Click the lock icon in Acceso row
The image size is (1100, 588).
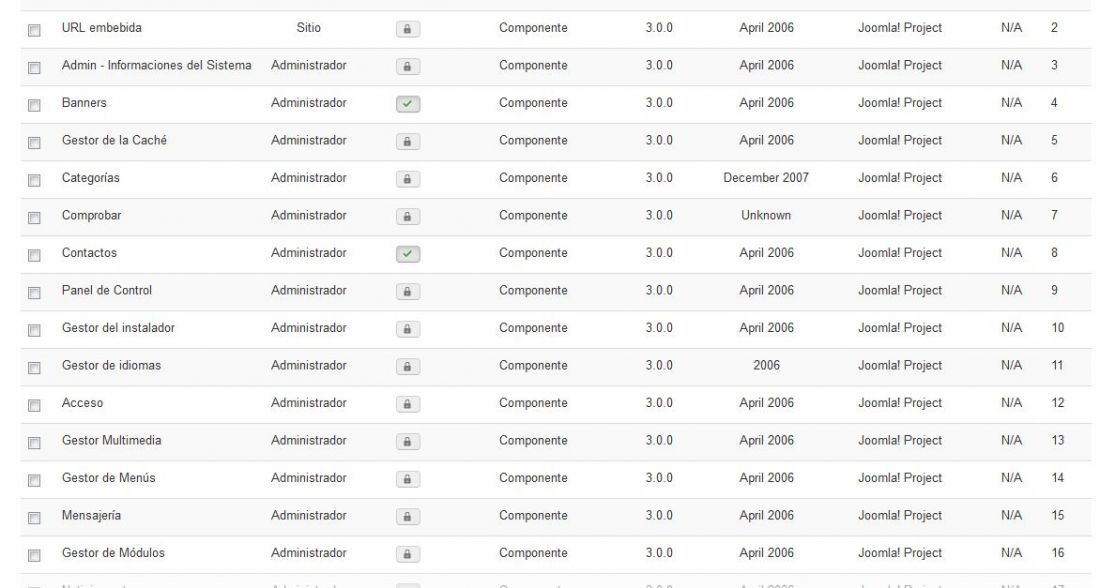point(408,404)
